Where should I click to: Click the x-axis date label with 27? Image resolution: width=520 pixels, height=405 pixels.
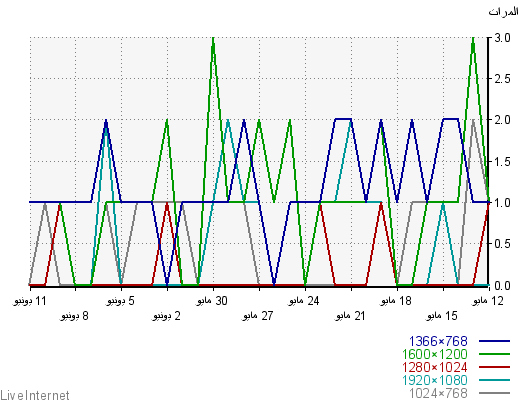click(258, 315)
